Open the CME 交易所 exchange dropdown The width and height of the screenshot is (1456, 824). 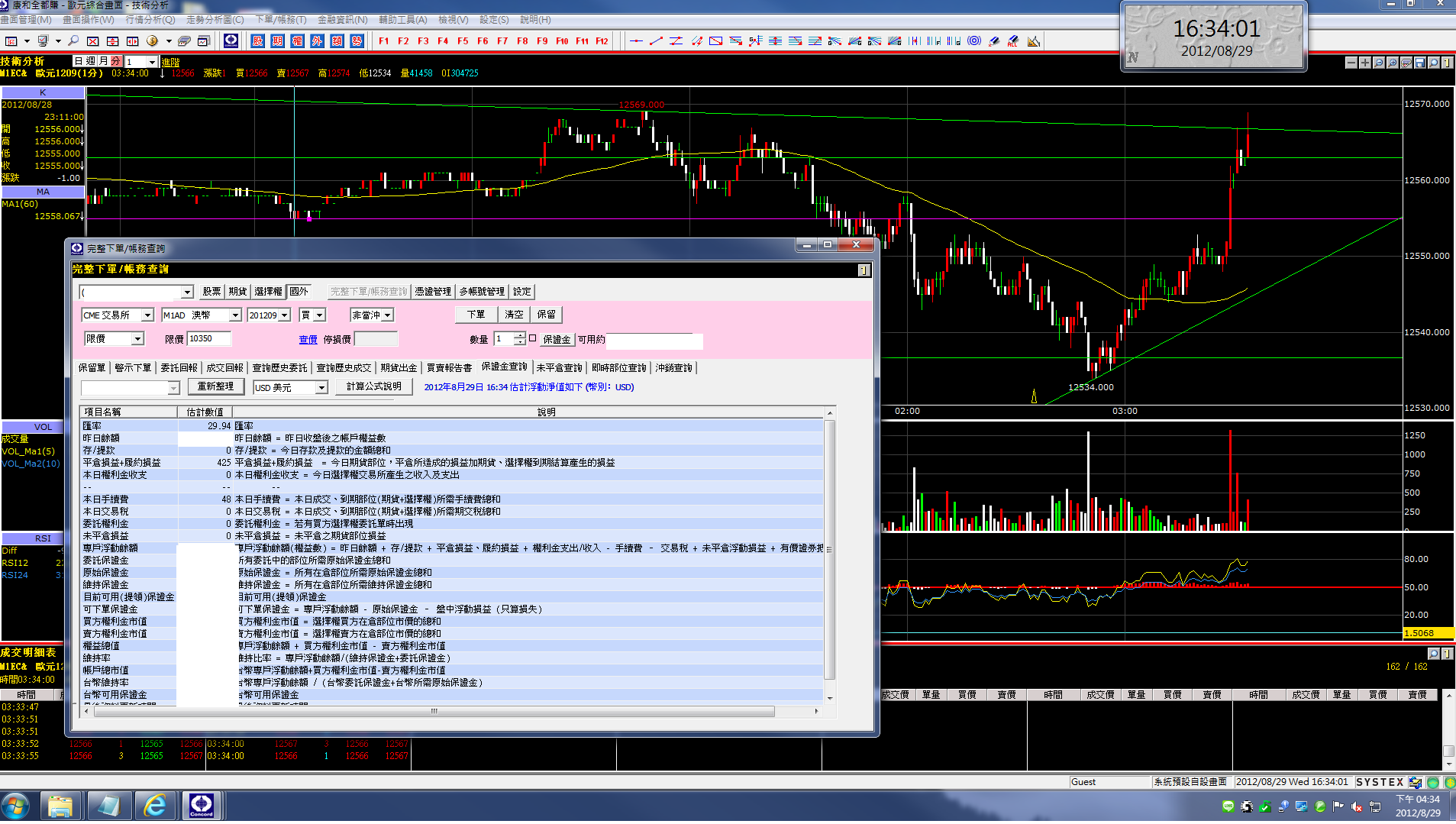[147, 315]
